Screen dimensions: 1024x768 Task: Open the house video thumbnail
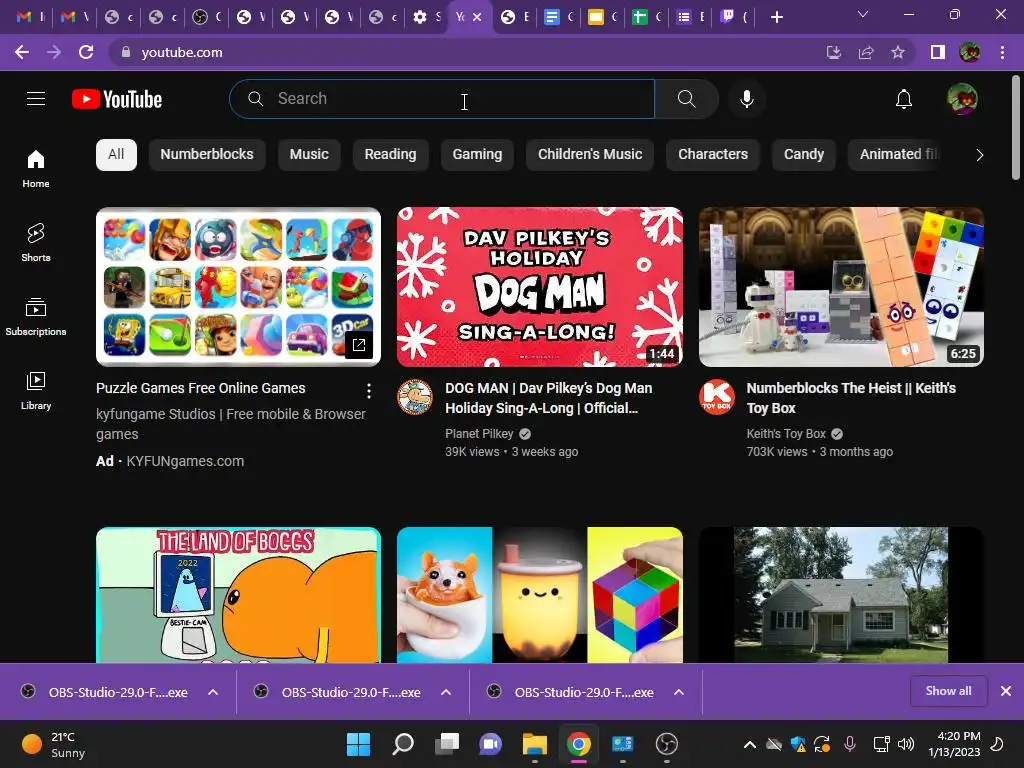[x=841, y=595]
